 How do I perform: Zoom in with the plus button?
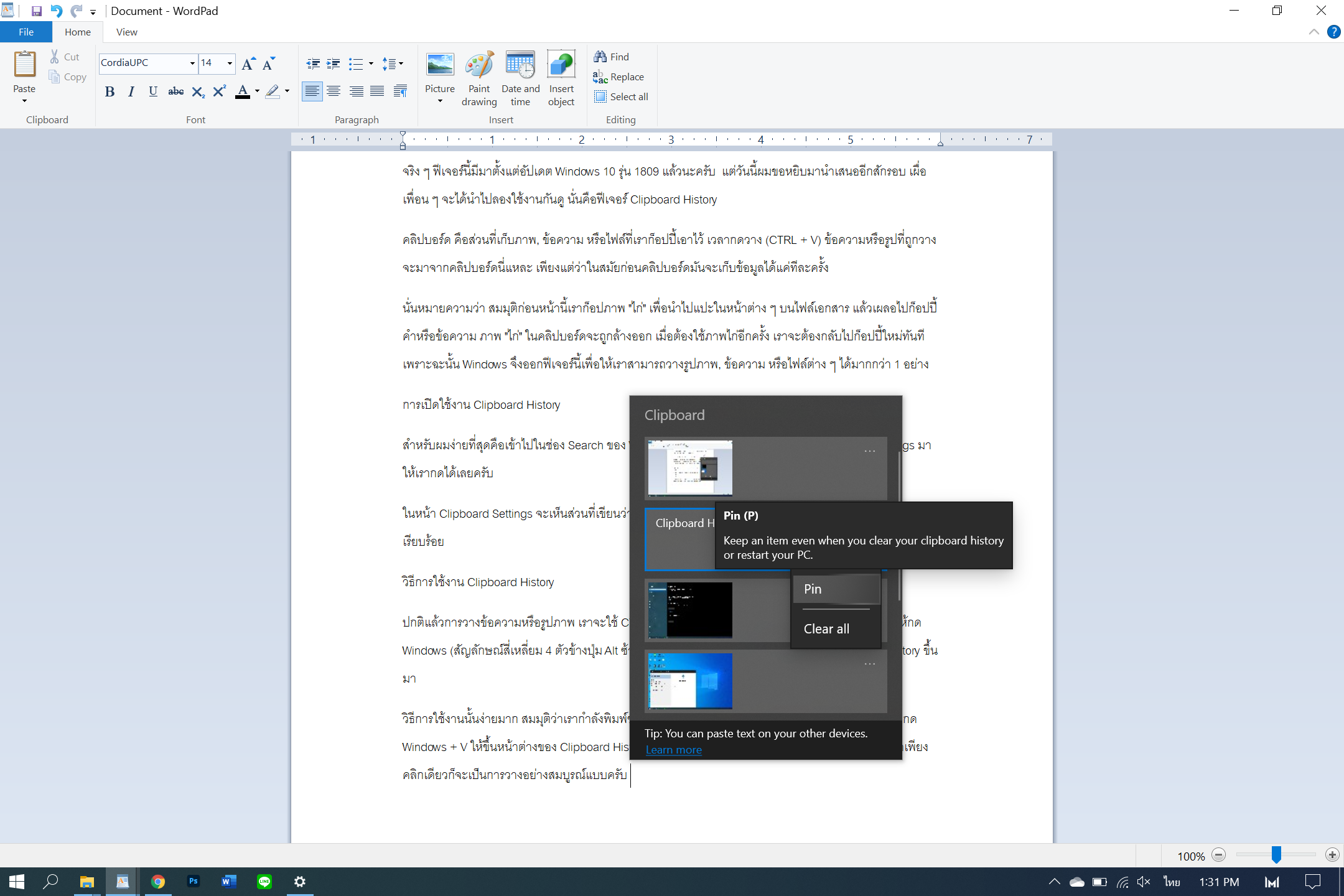(1332, 855)
